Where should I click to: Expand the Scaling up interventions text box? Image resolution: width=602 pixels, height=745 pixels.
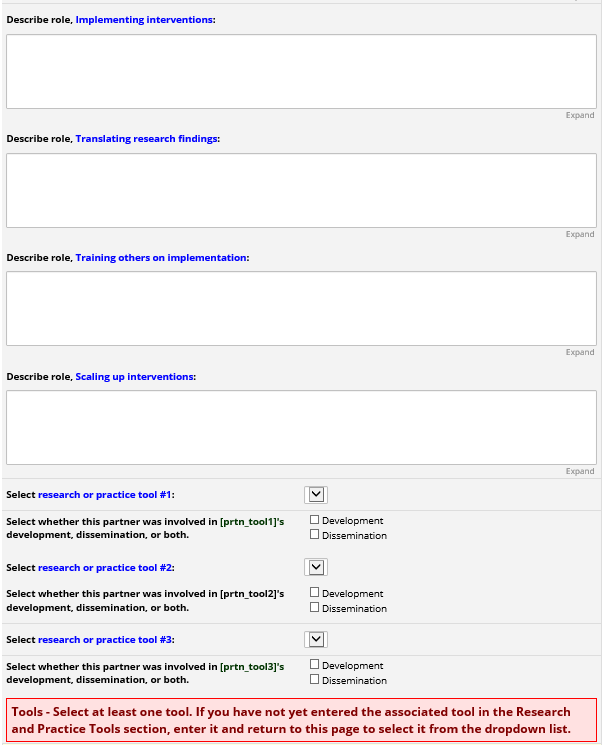579,471
